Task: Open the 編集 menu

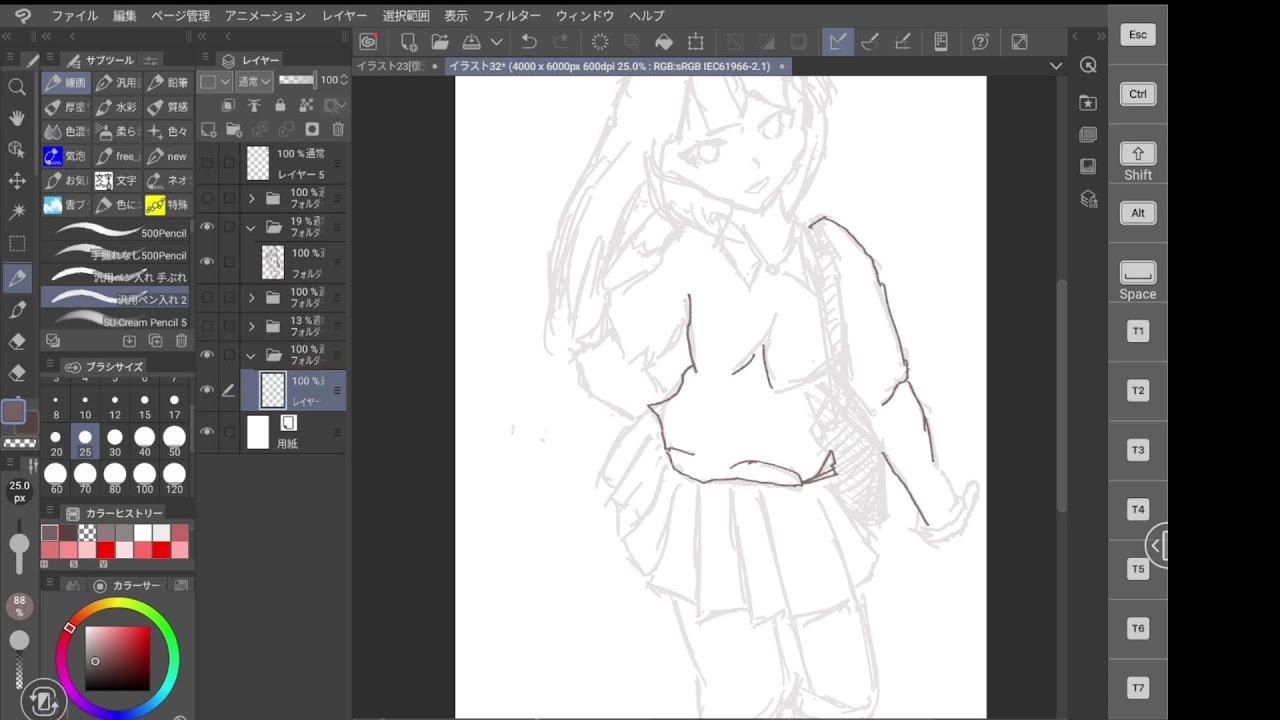Action: 125,16
